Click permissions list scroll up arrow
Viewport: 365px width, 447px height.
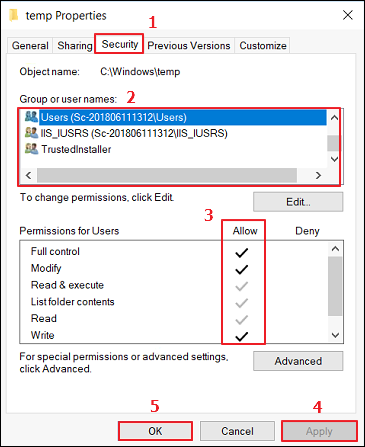tap(335, 249)
